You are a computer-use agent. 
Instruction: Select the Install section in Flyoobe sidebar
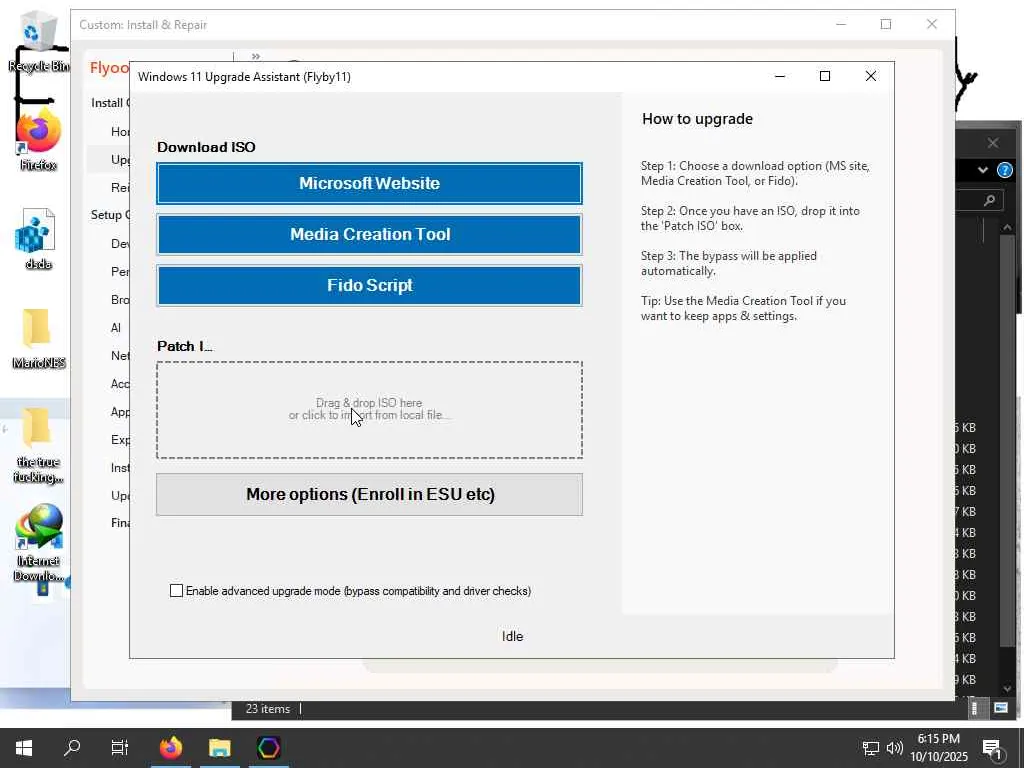click(x=110, y=103)
